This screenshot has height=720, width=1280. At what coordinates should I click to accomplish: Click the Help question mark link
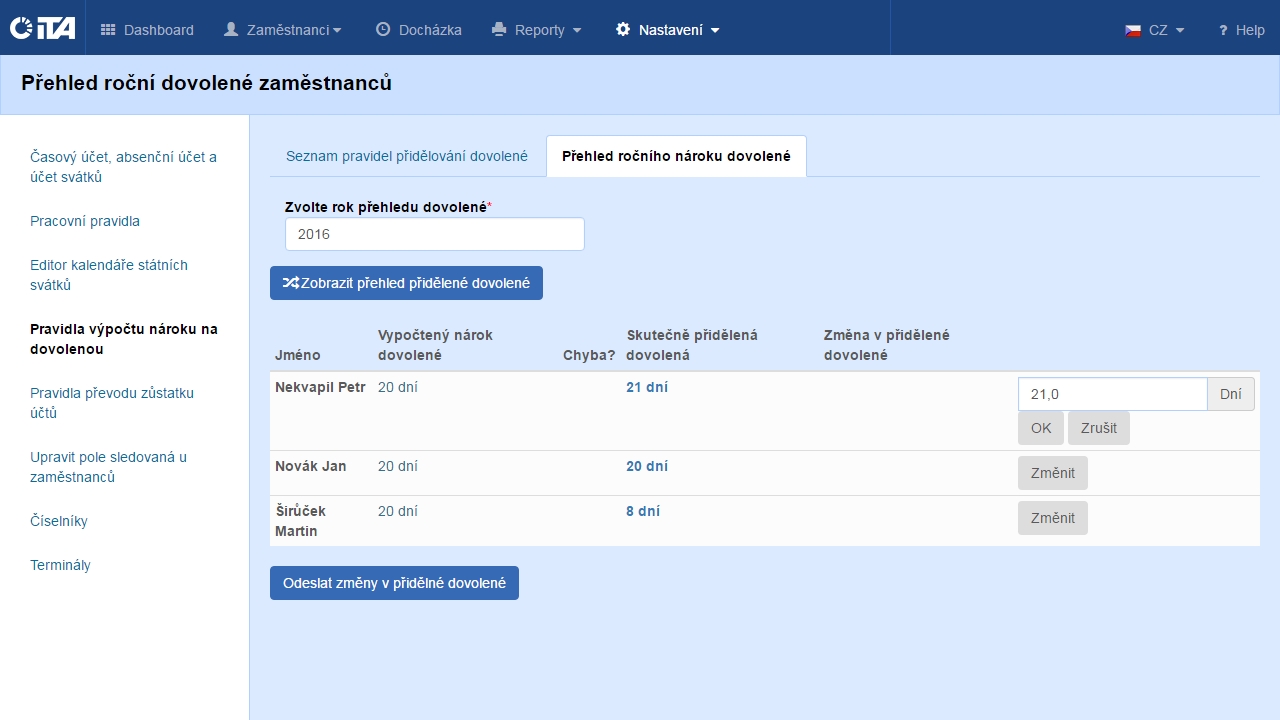click(1241, 30)
